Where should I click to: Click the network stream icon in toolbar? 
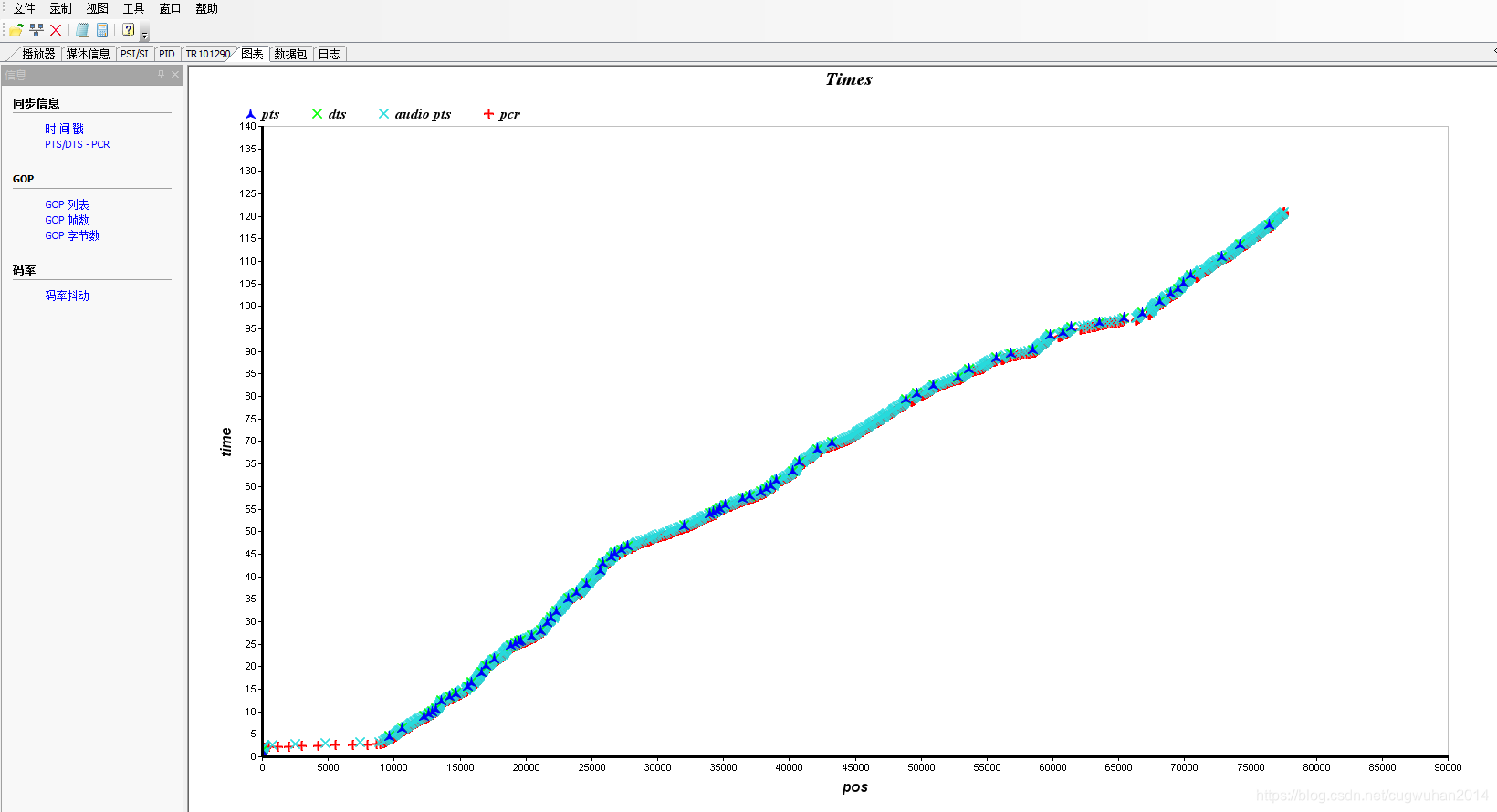tap(37, 30)
